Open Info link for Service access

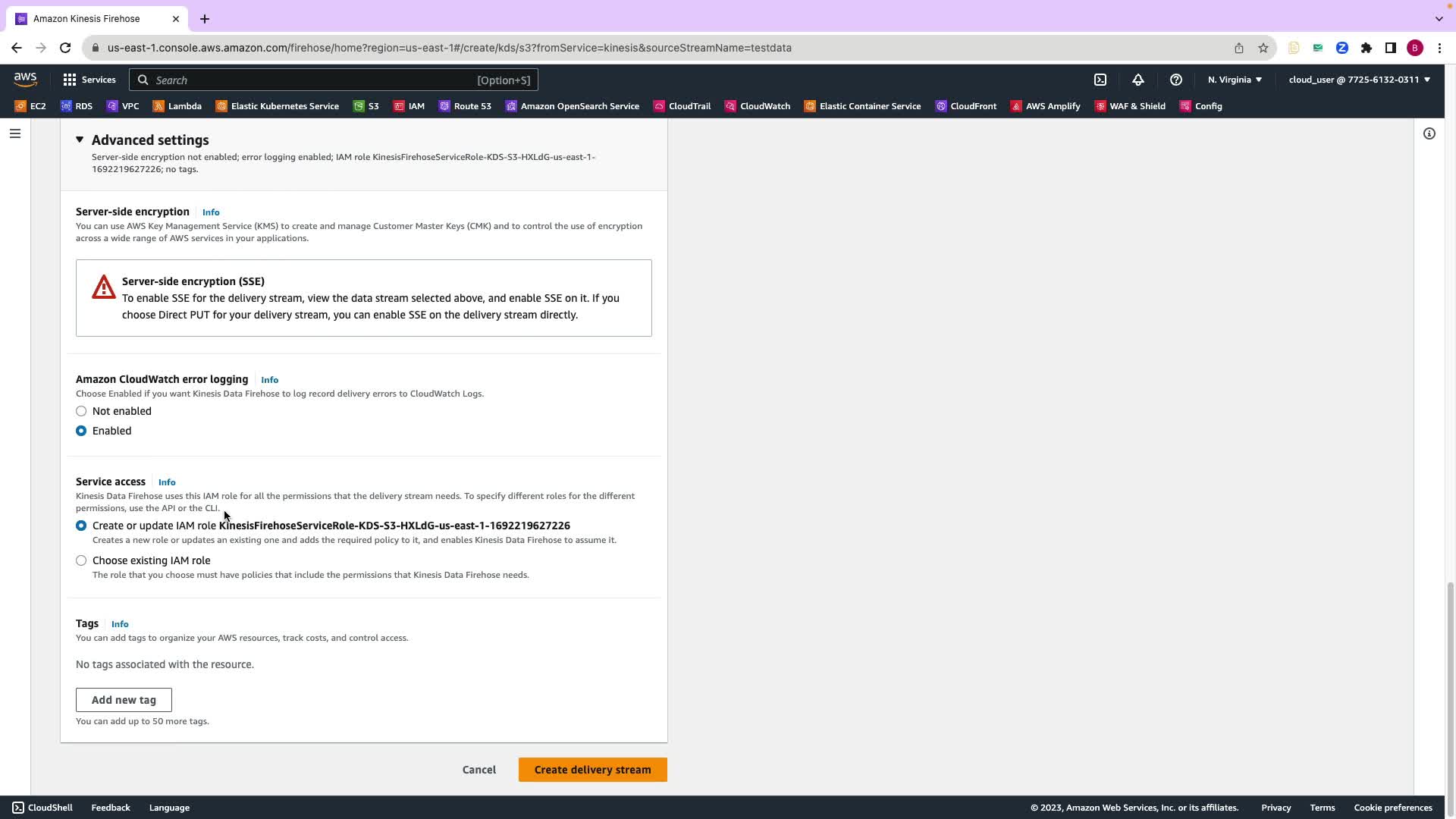tap(167, 482)
